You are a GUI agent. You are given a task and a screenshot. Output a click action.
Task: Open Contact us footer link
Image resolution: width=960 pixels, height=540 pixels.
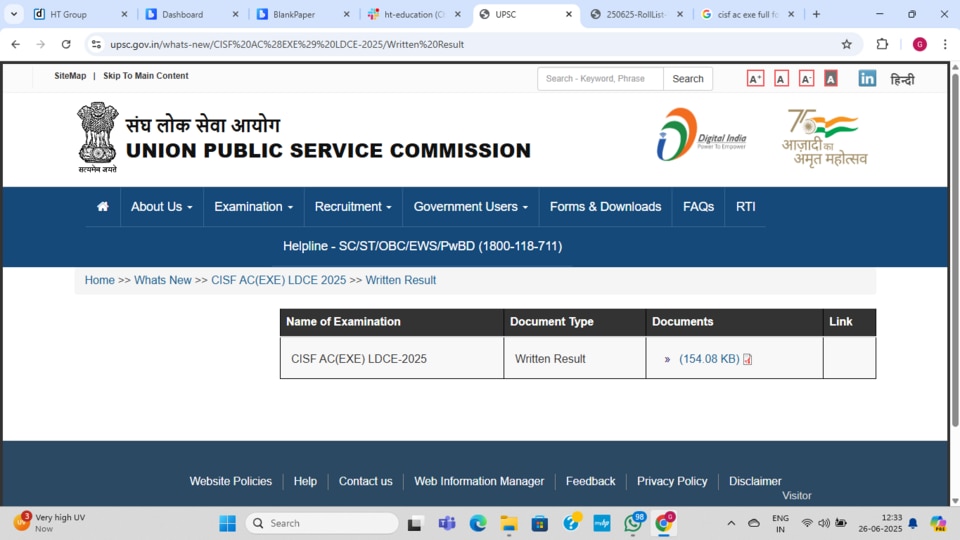point(366,481)
